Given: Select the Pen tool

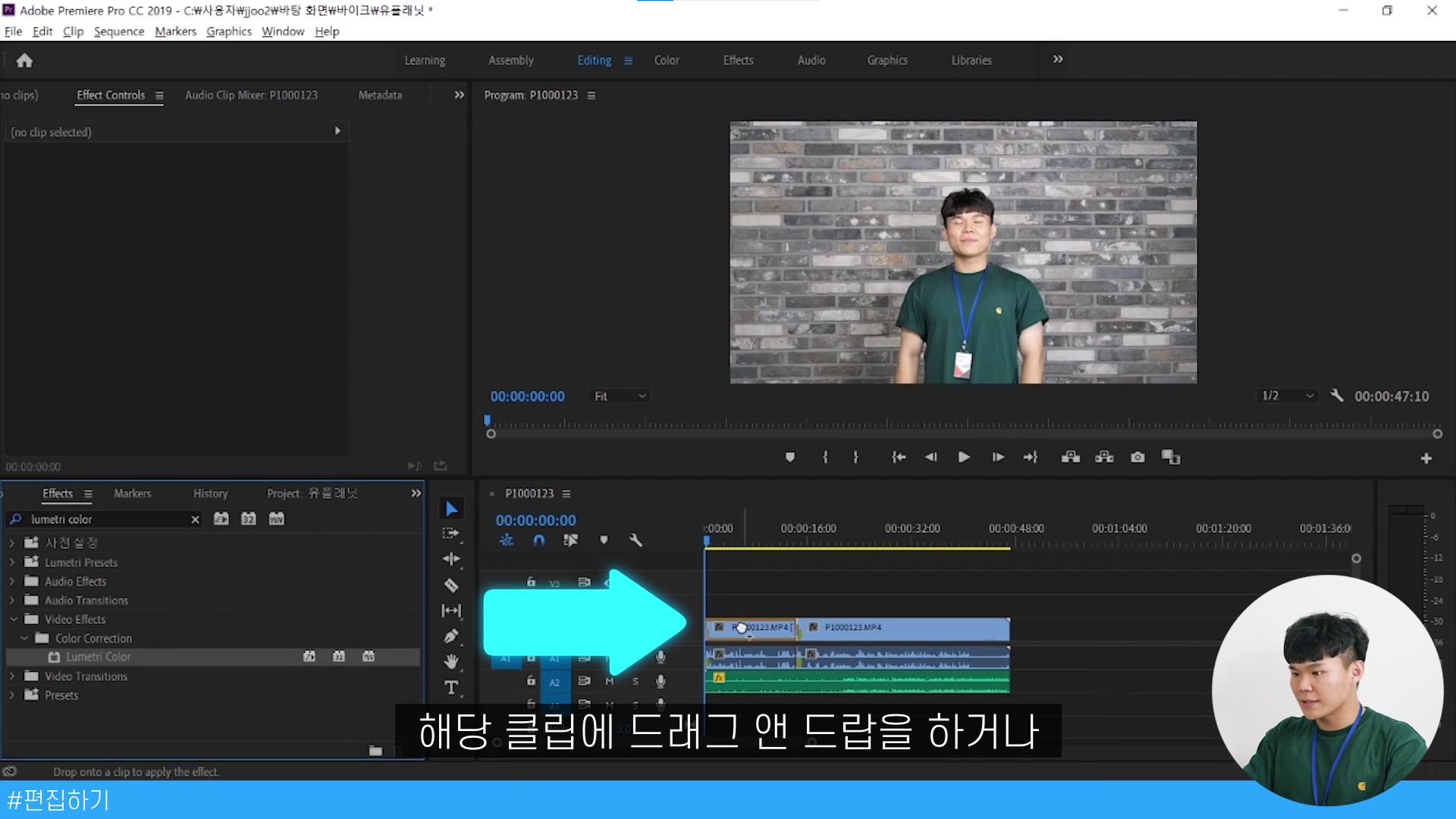Looking at the screenshot, I should [451, 636].
